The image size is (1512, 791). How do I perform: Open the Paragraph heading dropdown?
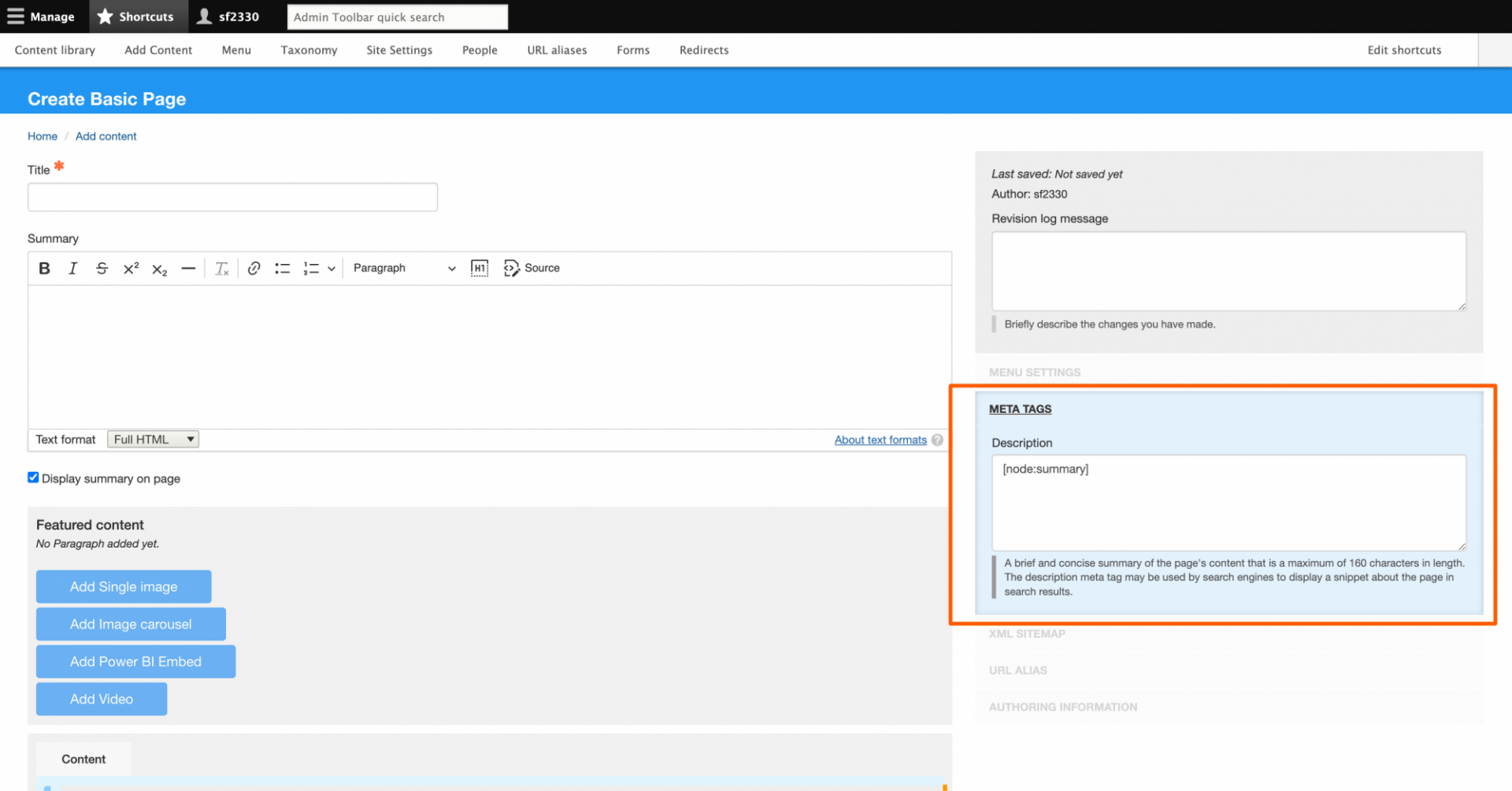click(x=404, y=269)
